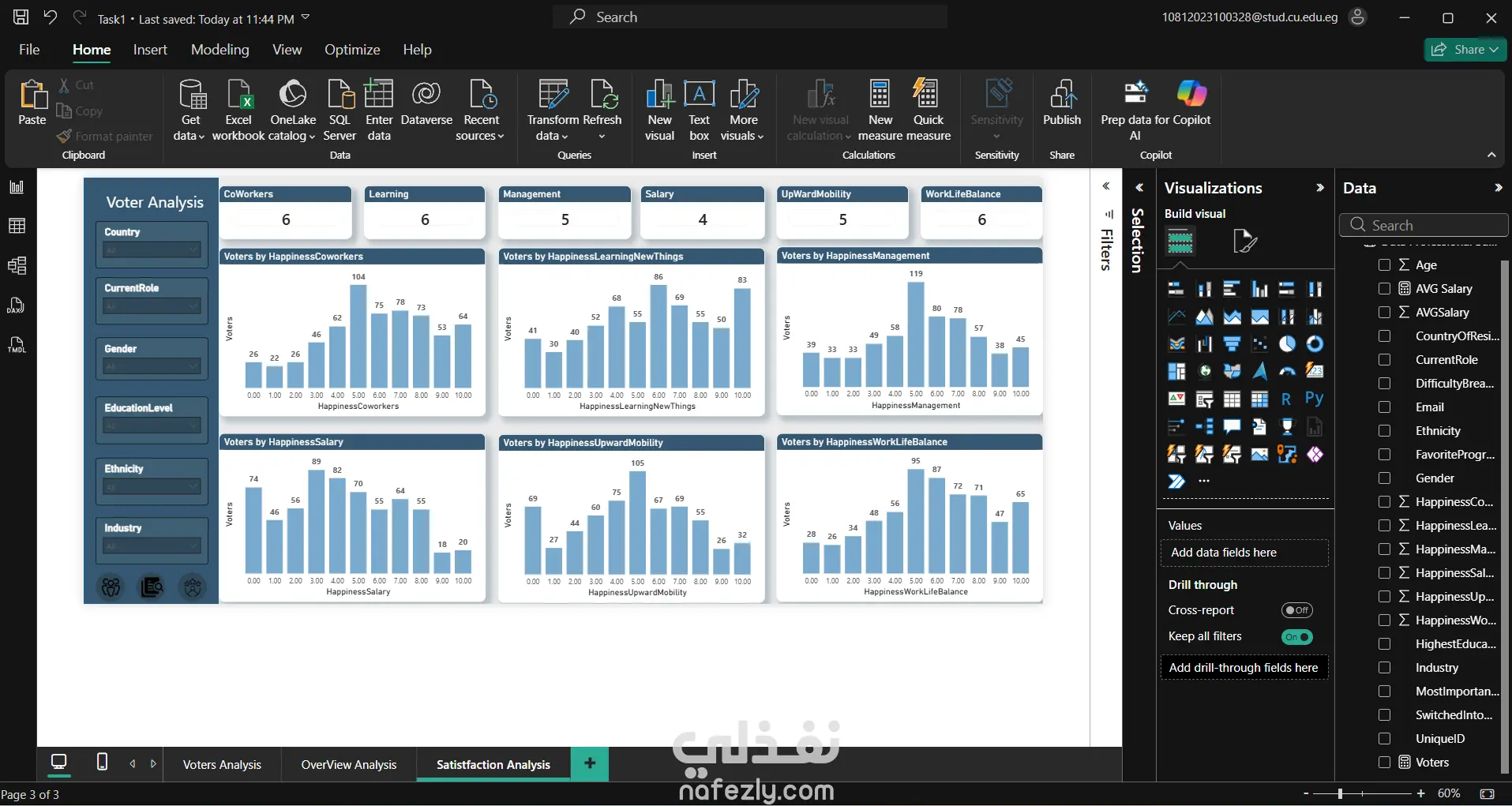
Task: Check the CurrentRole field checkbox
Action: click(x=1384, y=360)
